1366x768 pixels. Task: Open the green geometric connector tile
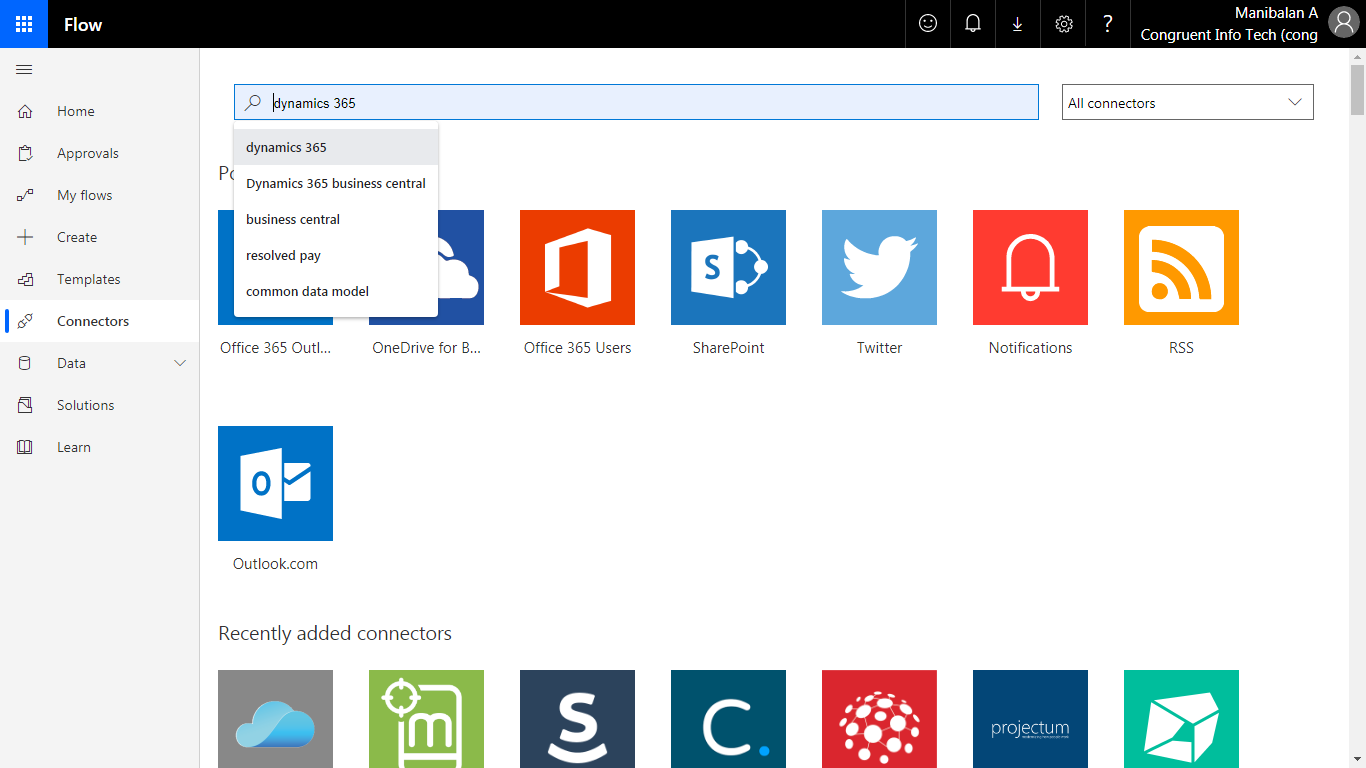click(1181, 719)
